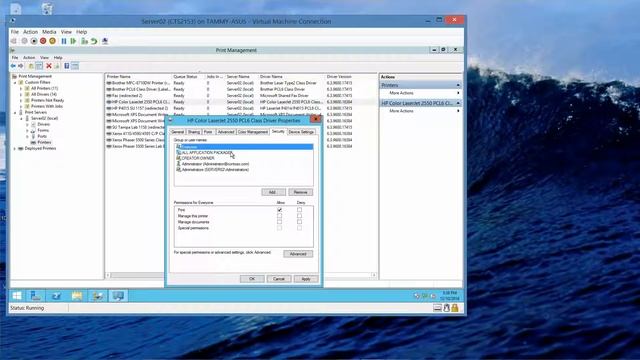The height and width of the screenshot is (360, 640).
Task: Check Deny for Manage documents
Action: pyautogui.click(x=300, y=222)
